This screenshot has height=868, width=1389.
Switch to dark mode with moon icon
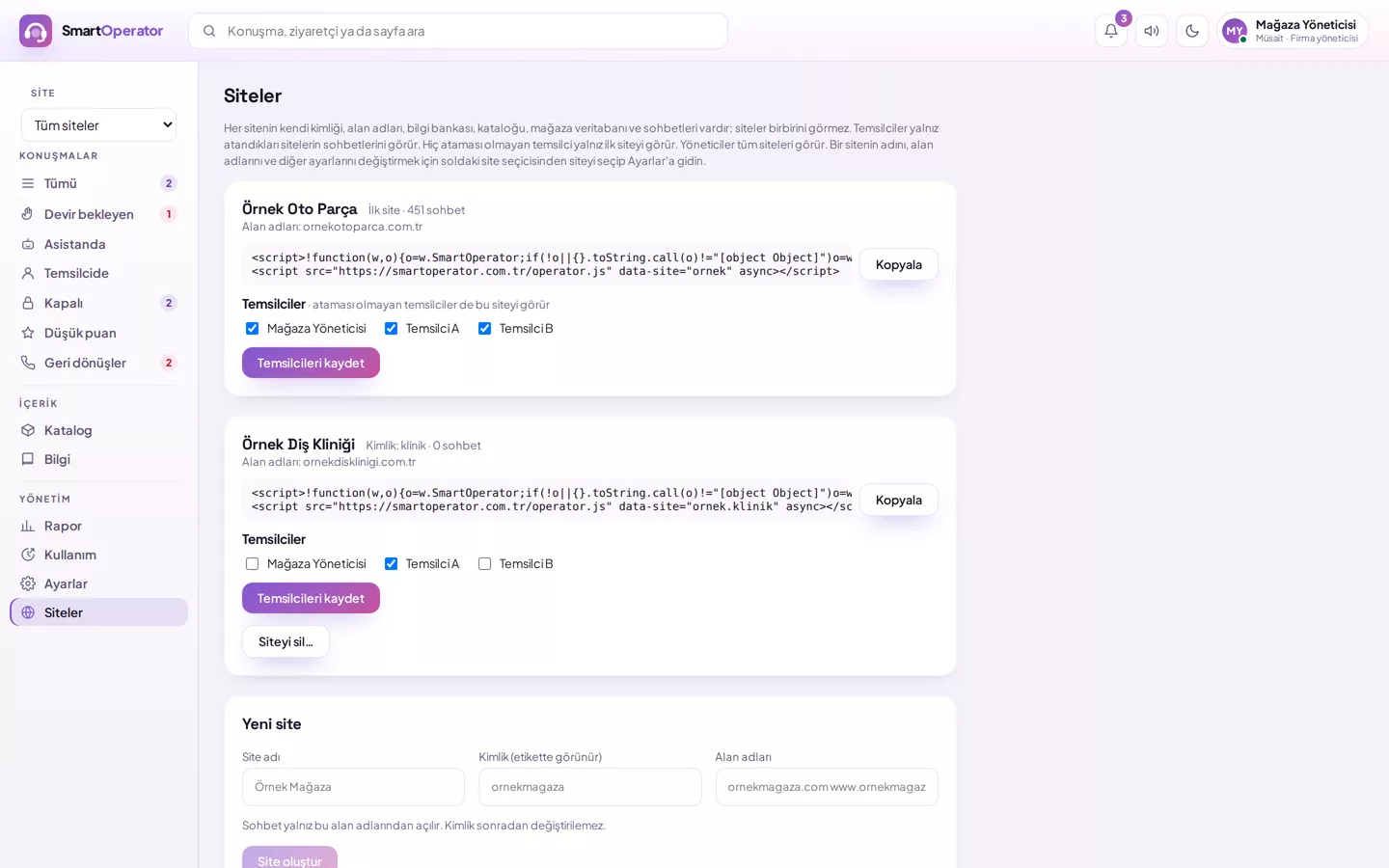(1192, 31)
